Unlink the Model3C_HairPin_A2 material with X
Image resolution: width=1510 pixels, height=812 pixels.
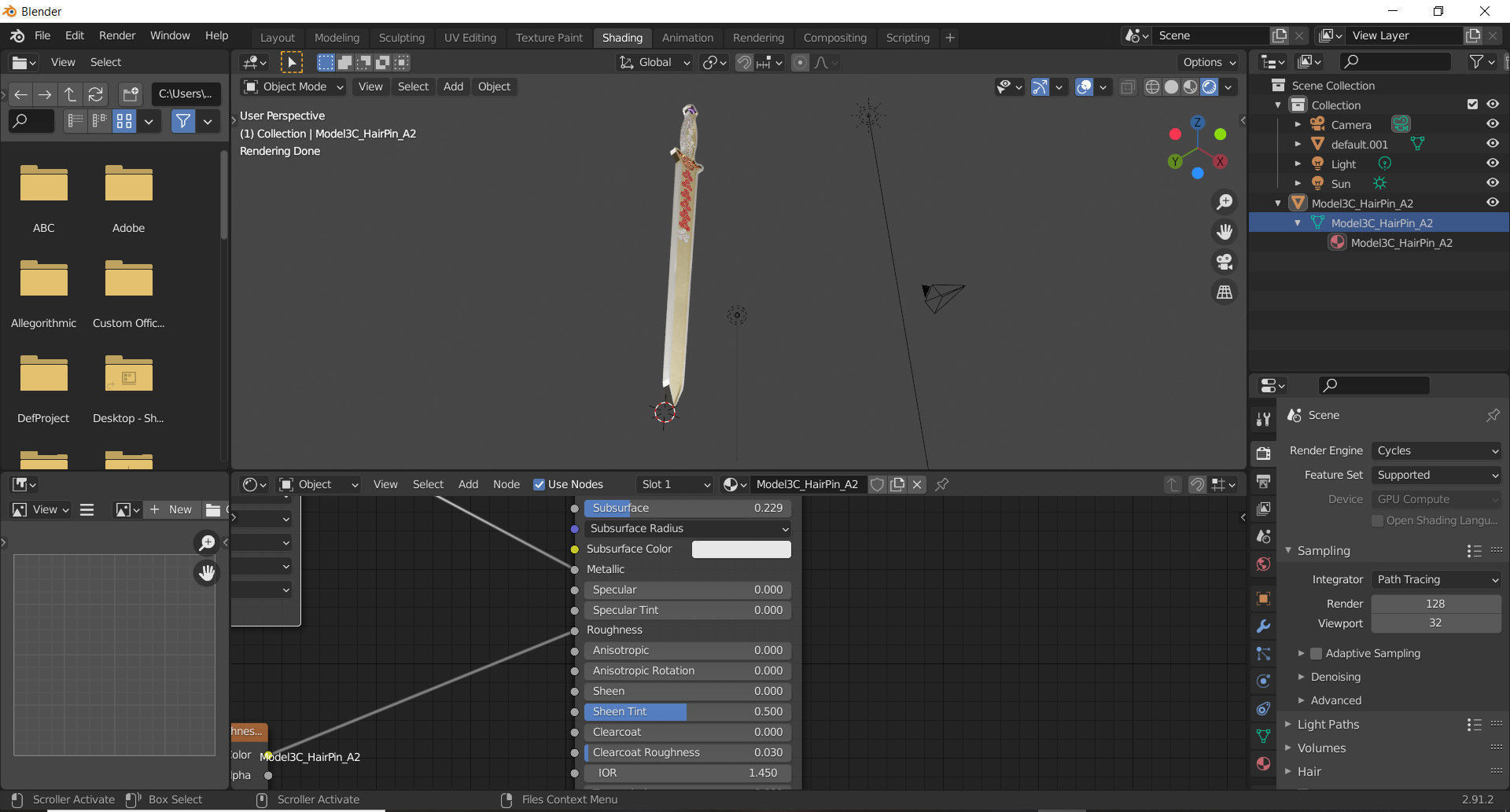(x=917, y=484)
